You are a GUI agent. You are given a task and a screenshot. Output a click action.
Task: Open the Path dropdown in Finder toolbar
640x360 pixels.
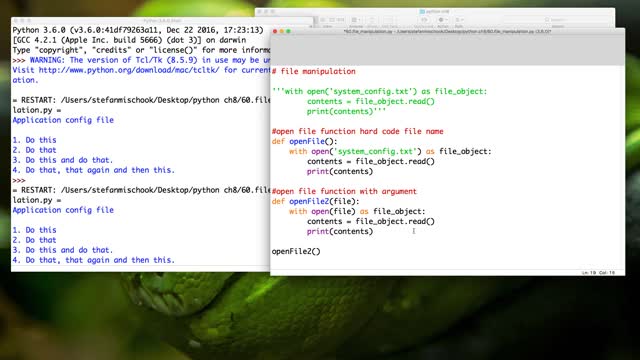(x=459, y=20)
